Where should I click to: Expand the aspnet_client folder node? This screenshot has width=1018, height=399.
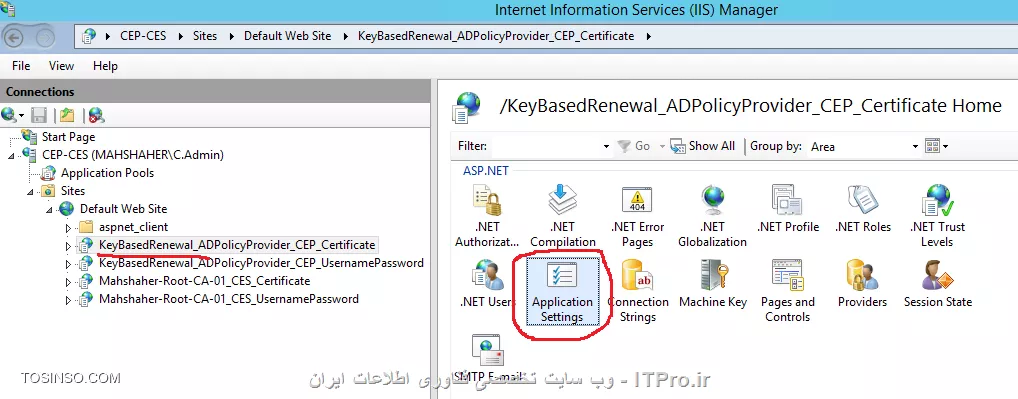point(68,228)
